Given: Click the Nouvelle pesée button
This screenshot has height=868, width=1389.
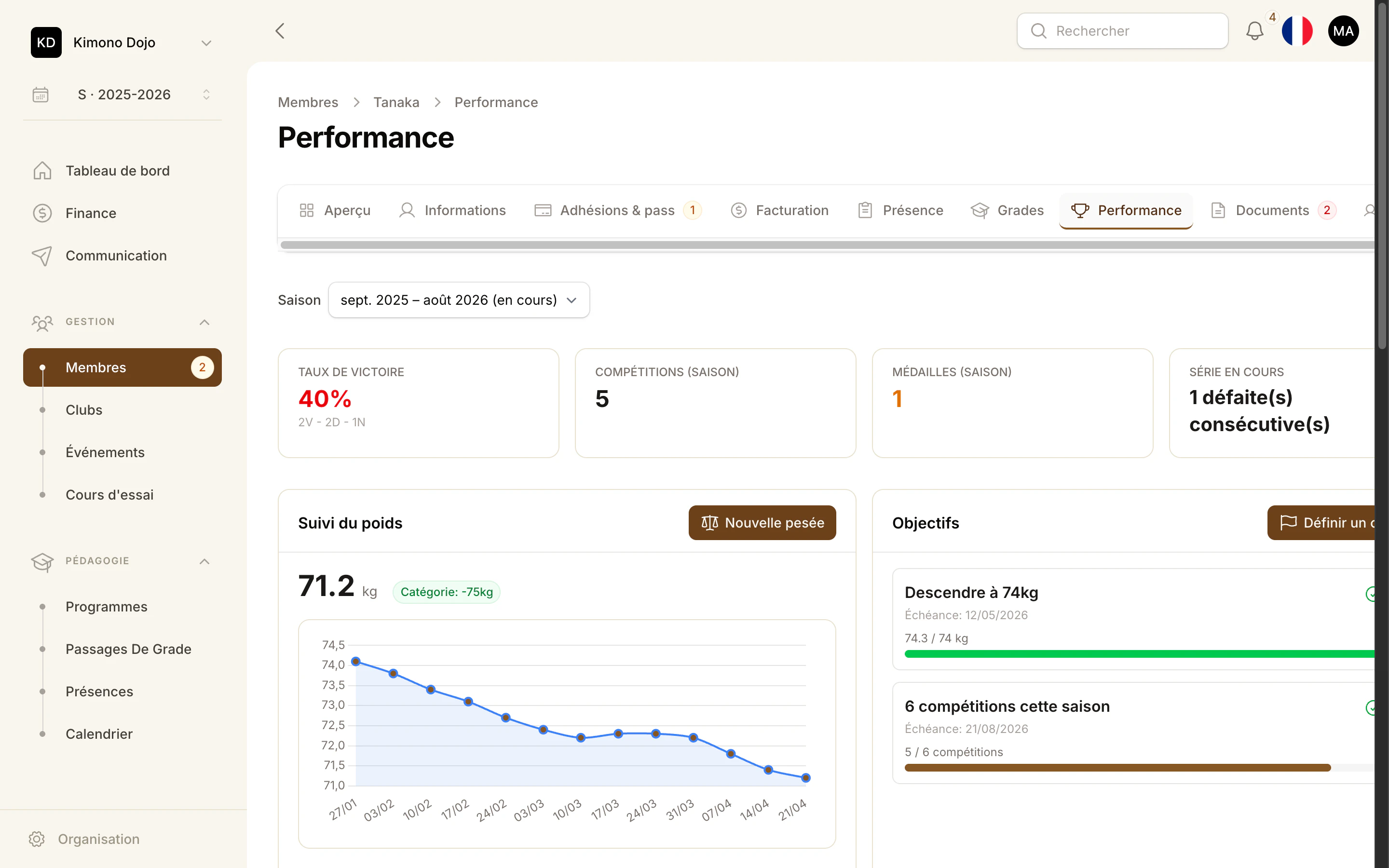Looking at the screenshot, I should click(x=762, y=522).
